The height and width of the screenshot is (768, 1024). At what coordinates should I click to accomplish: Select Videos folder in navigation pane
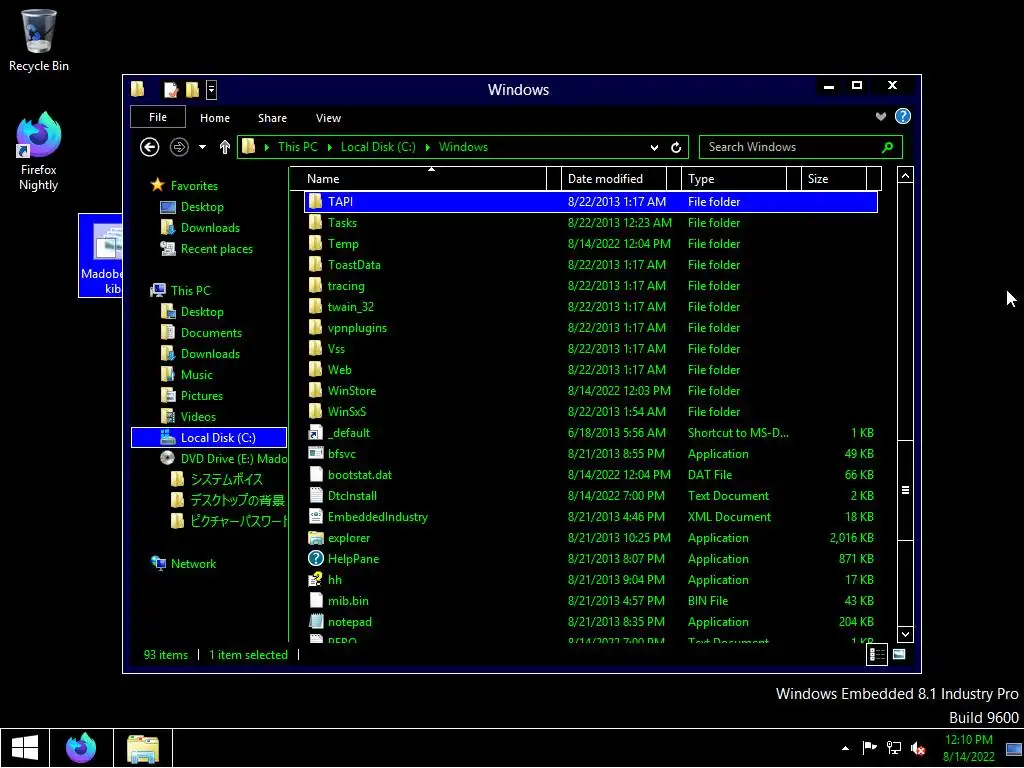[198, 417]
